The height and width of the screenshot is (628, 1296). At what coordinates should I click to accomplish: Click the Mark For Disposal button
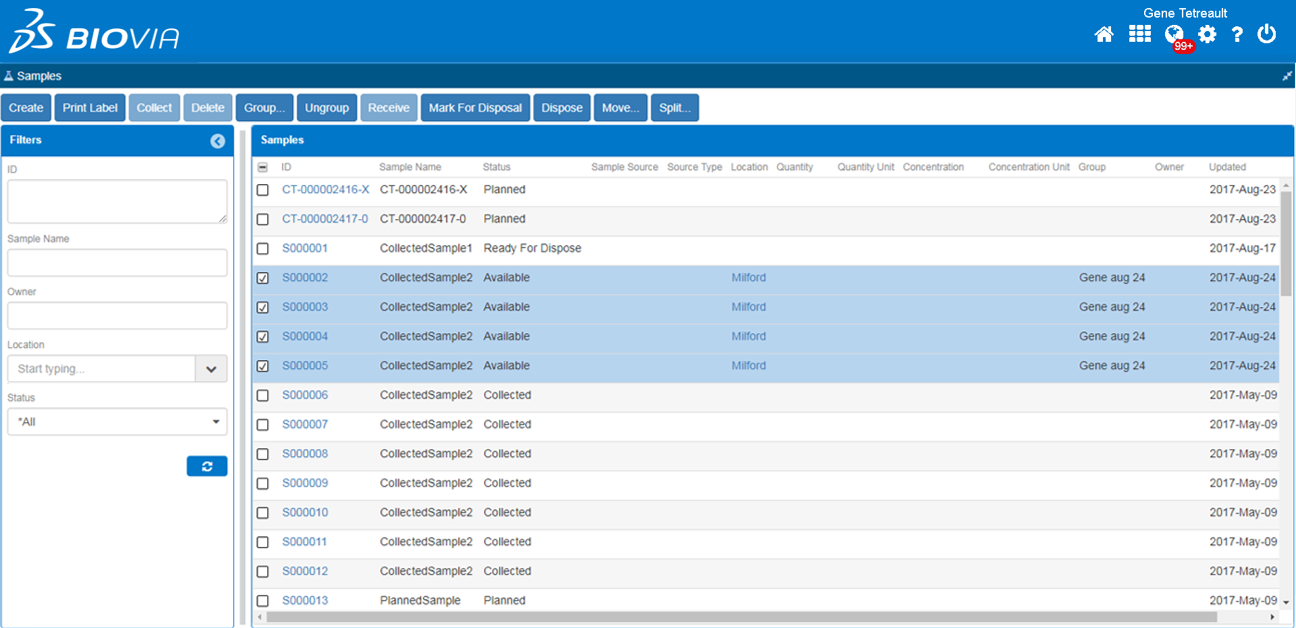[475, 108]
